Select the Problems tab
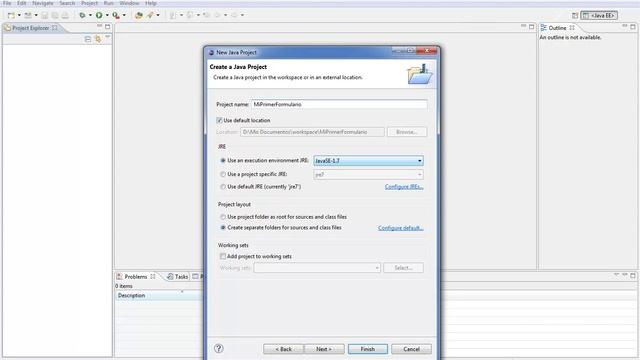 [x=136, y=277]
